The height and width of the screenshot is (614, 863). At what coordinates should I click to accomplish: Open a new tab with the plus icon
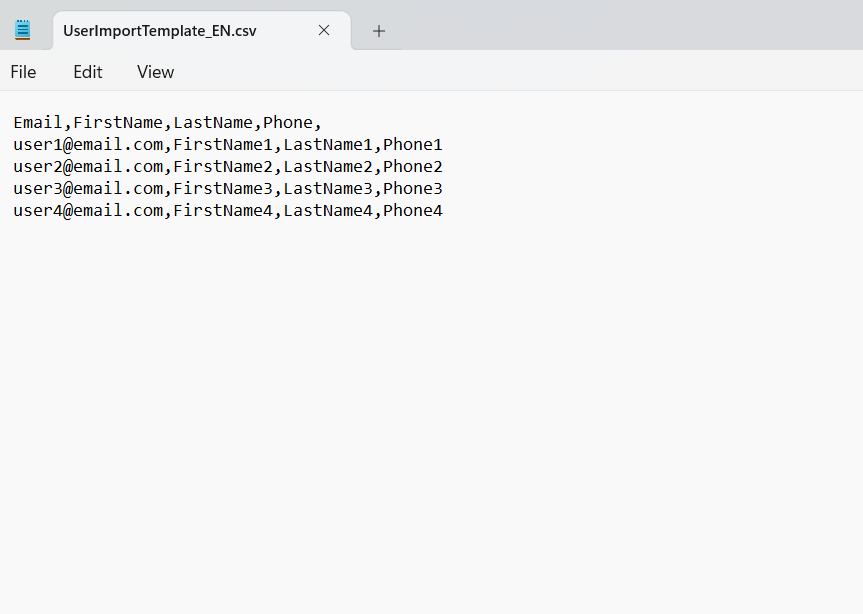click(x=378, y=31)
